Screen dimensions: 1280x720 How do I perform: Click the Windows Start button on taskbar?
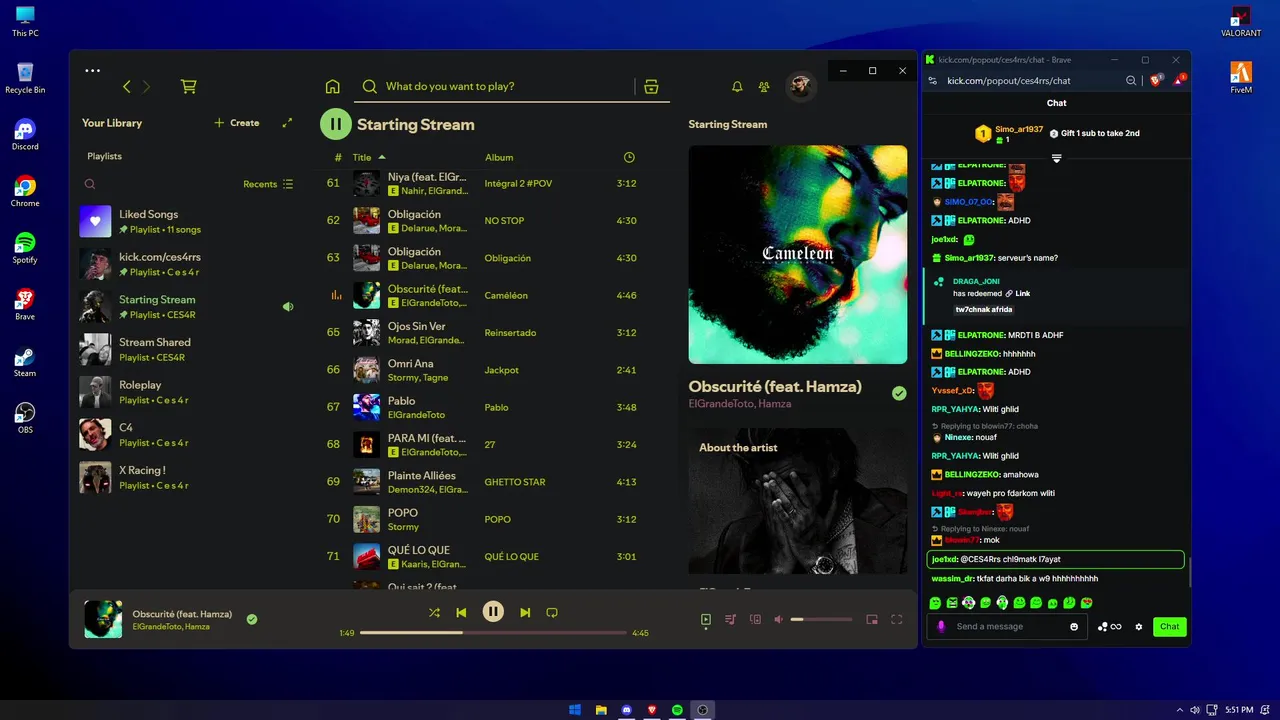tap(575, 710)
